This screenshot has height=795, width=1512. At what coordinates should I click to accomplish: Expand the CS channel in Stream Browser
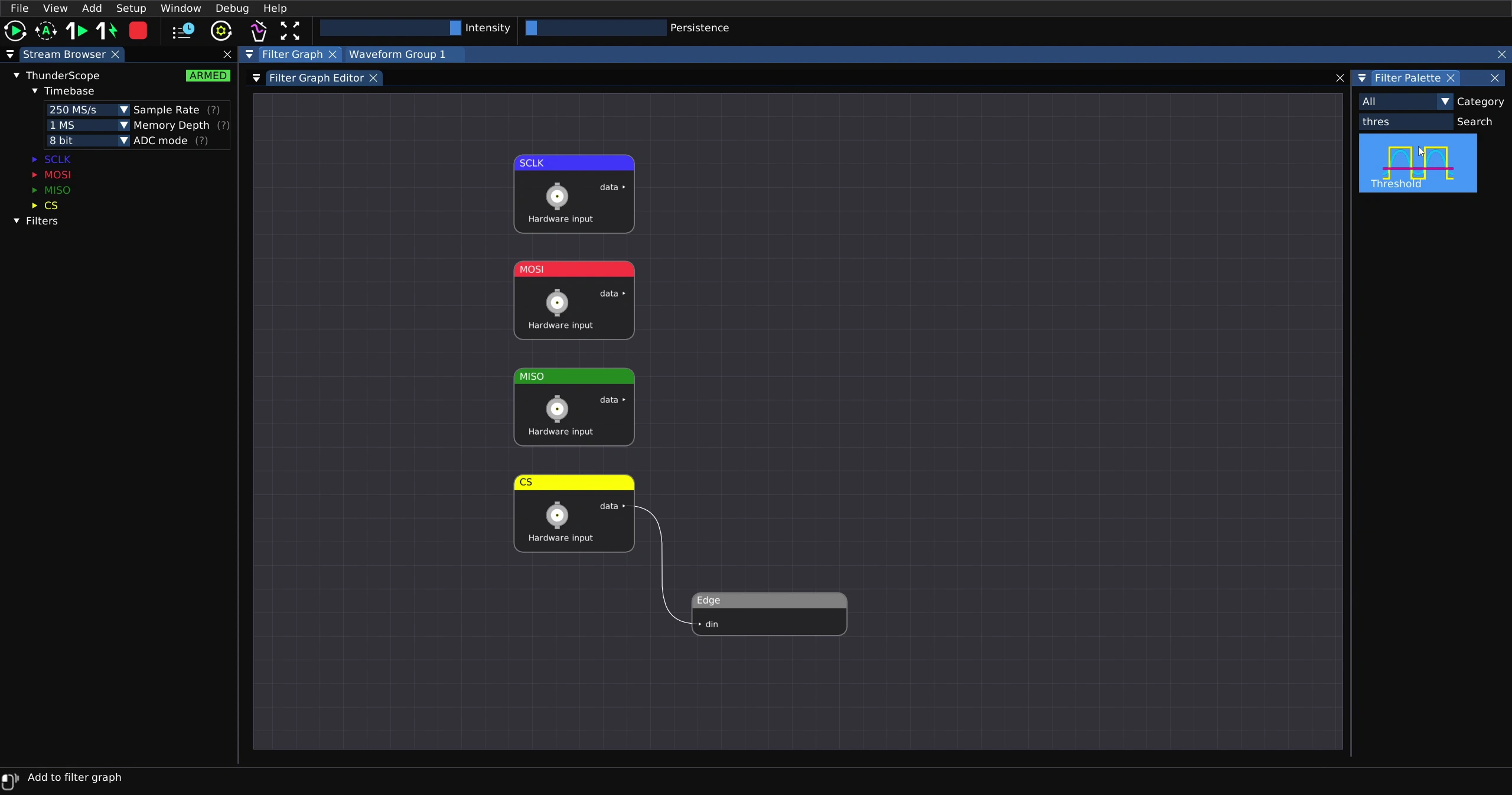point(35,206)
